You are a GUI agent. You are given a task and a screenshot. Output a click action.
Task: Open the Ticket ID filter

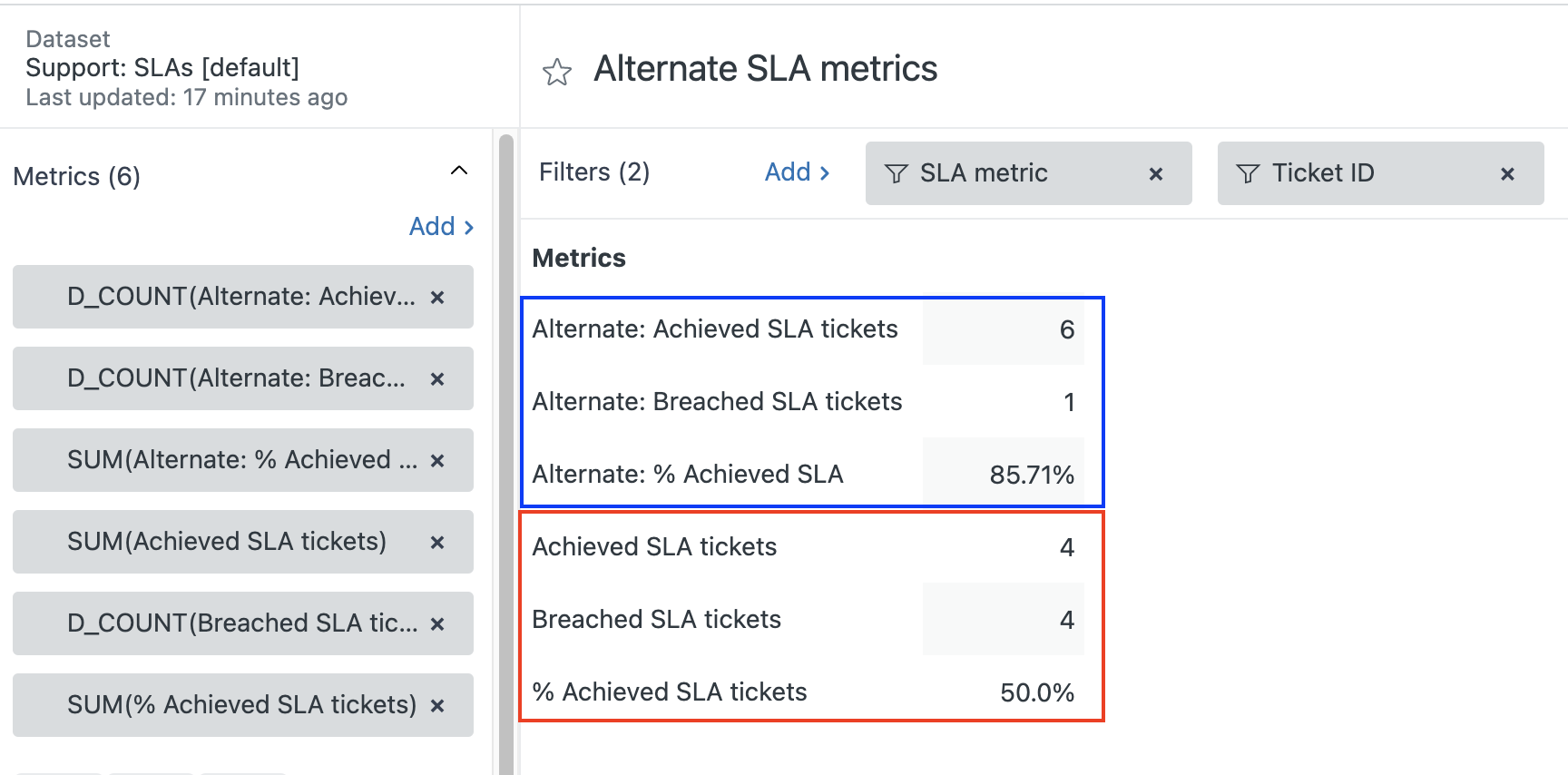pos(1323,173)
